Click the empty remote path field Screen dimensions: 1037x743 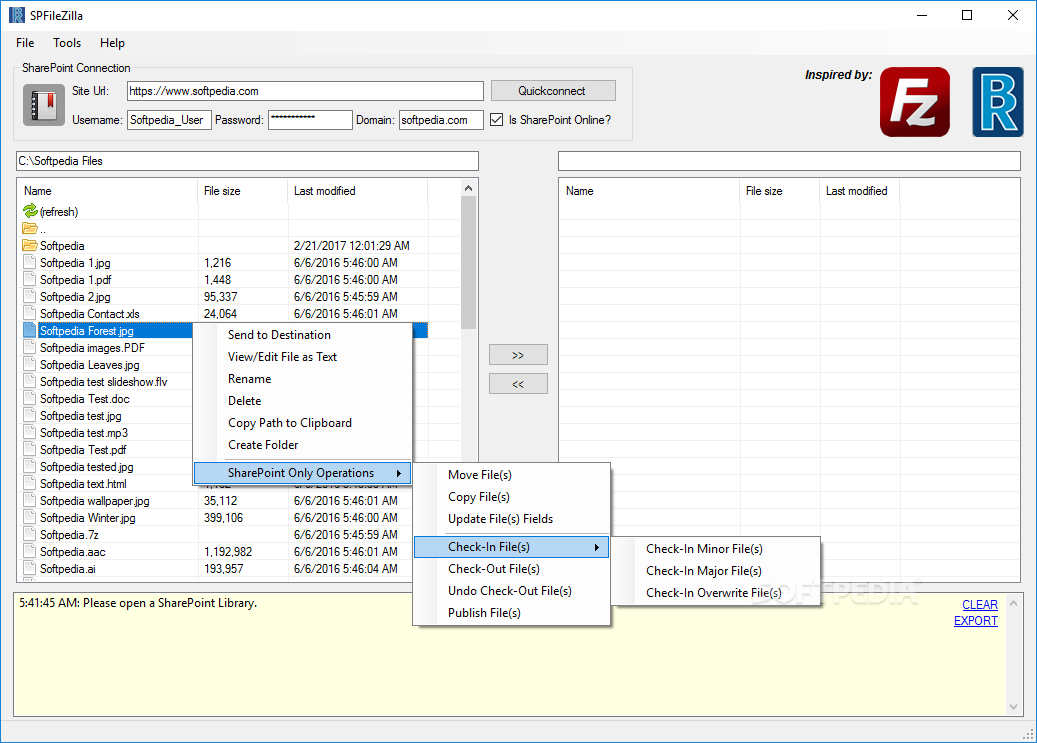(789, 161)
